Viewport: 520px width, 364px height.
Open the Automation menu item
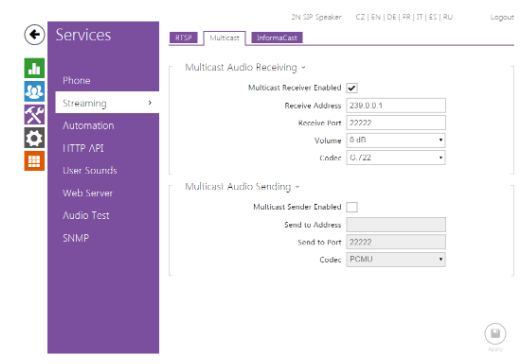pyautogui.click(x=88, y=126)
